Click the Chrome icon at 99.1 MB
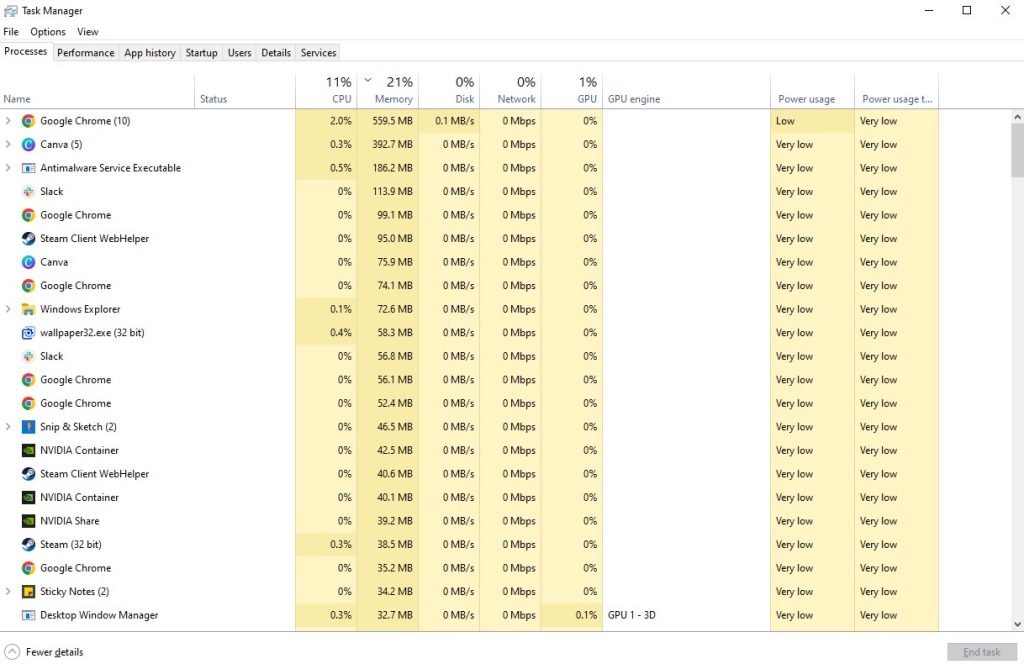This screenshot has width=1024, height=669. coord(28,215)
